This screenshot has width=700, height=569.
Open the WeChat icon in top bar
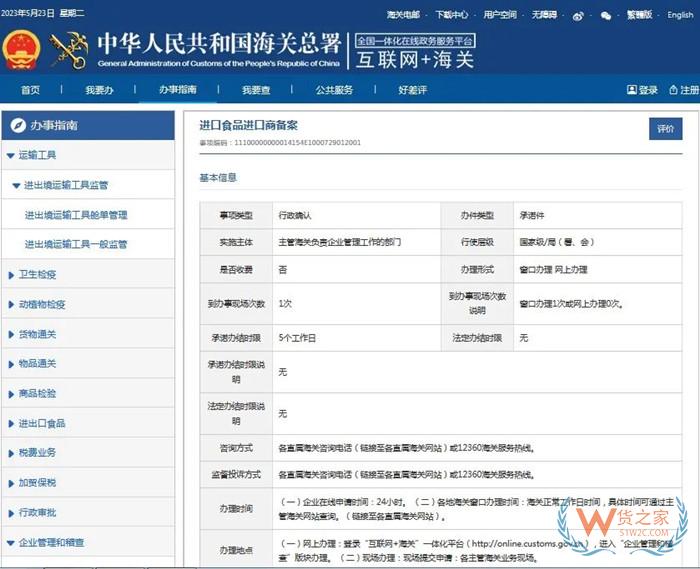click(605, 16)
